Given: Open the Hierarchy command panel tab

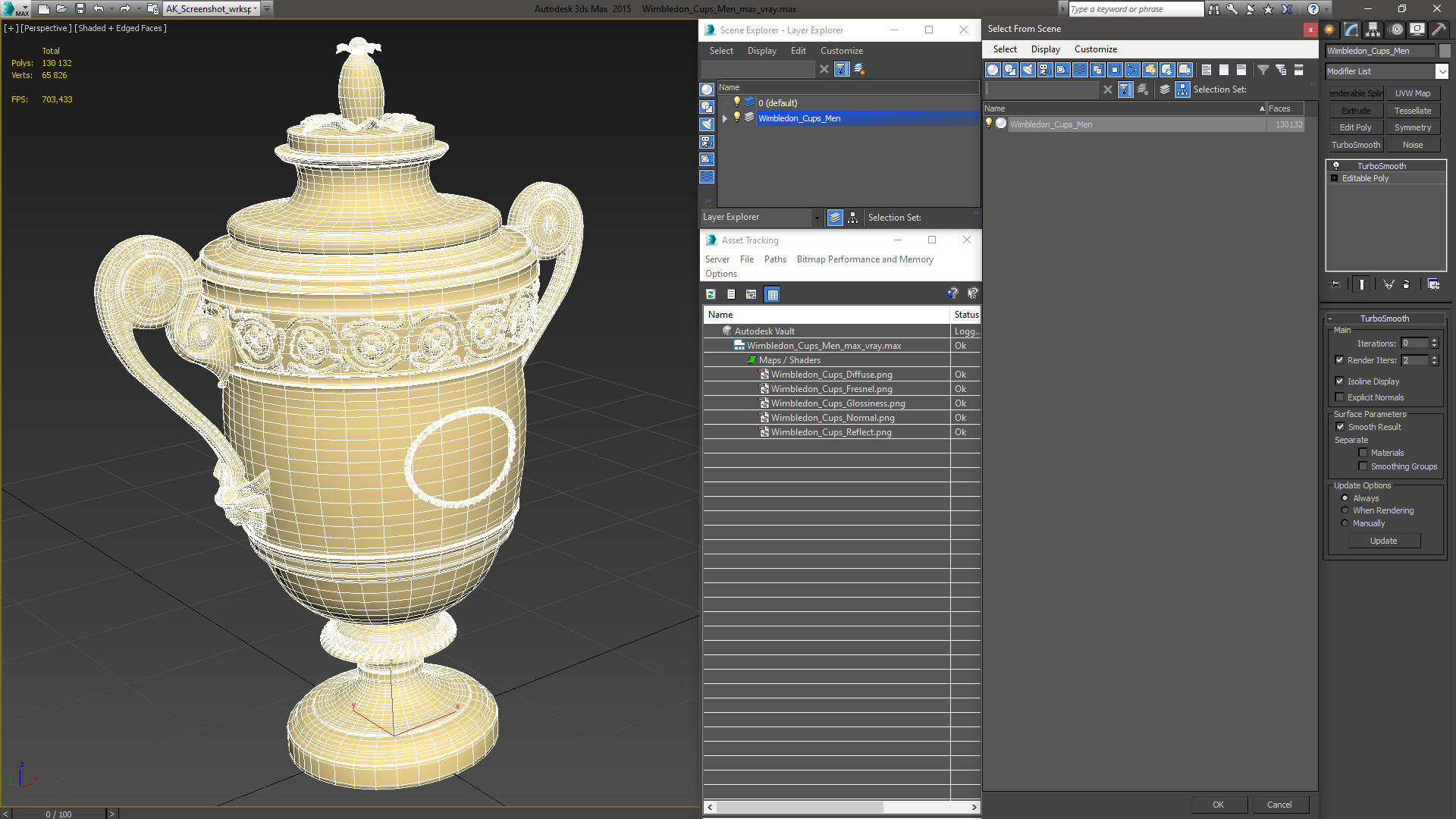Looking at the screenshot, I should 1373,30.
